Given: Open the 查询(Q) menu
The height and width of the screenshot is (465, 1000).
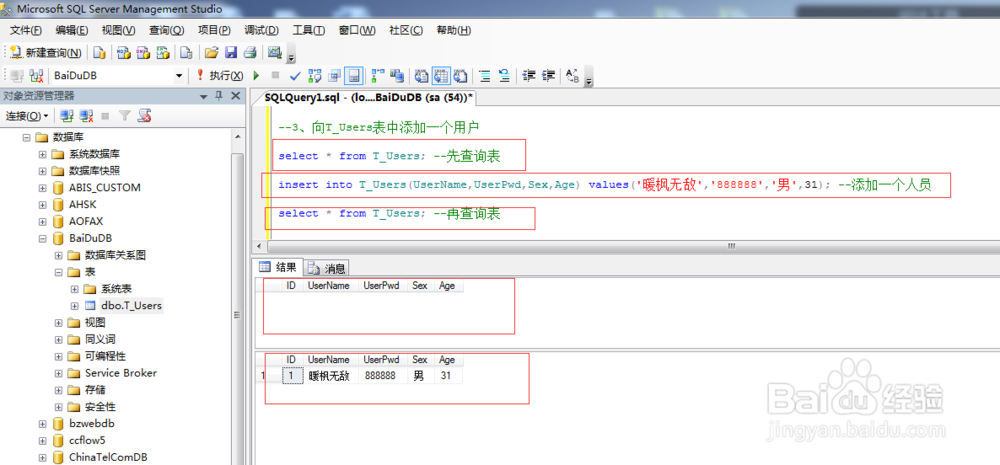Looking at the screenshot, I should (x=166, y=31).
